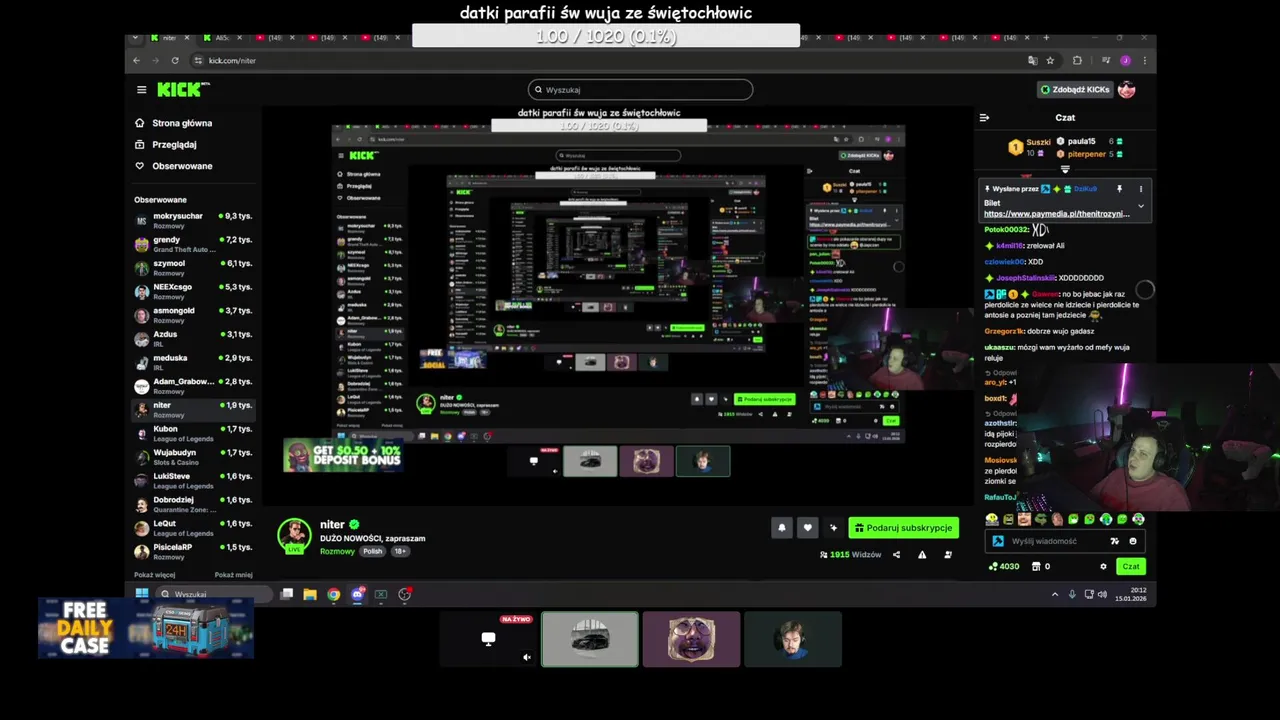Click the Wyszukaj search field

tap(640, 90)
